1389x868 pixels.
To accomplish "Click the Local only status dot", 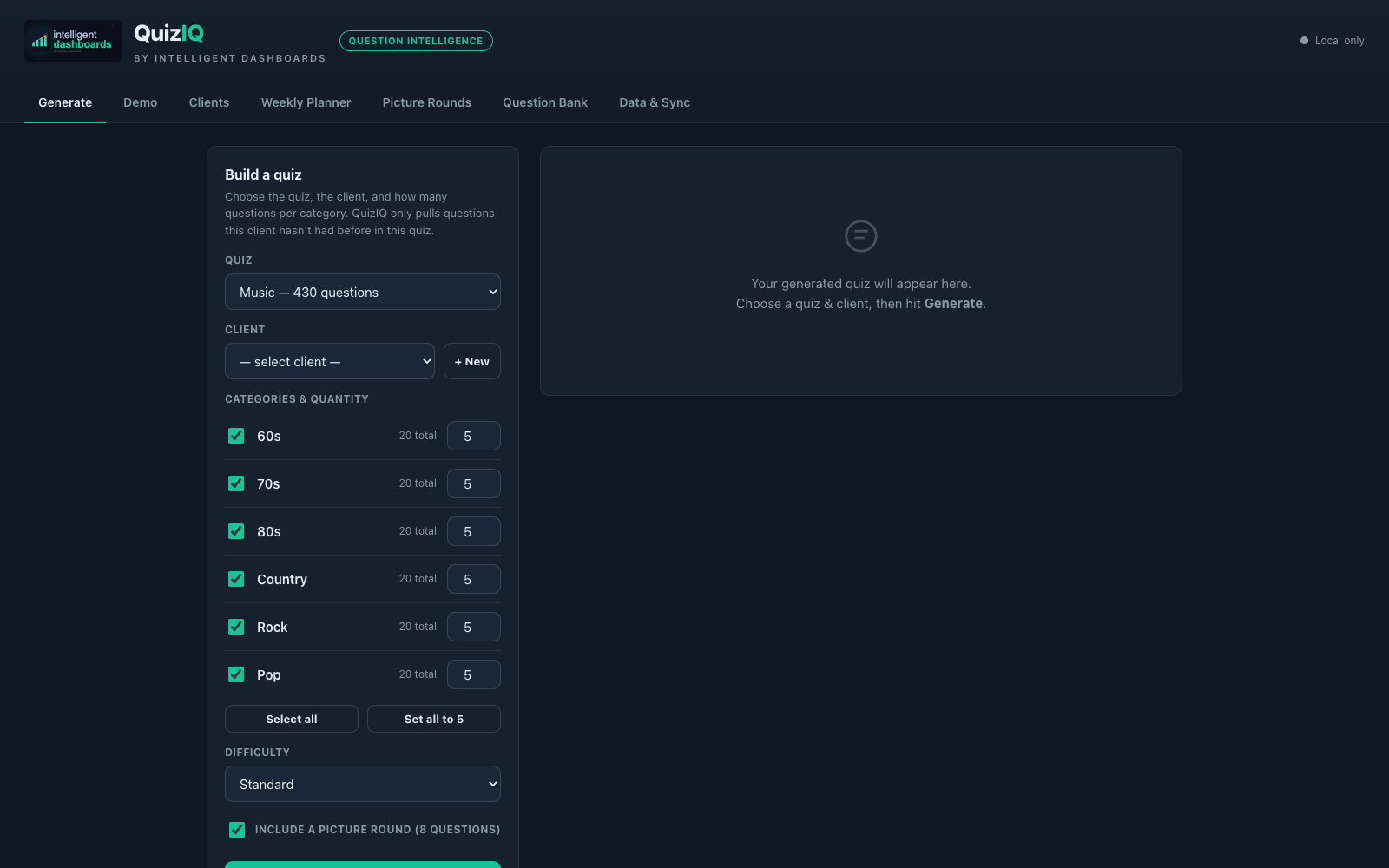I will point(1304,41).
